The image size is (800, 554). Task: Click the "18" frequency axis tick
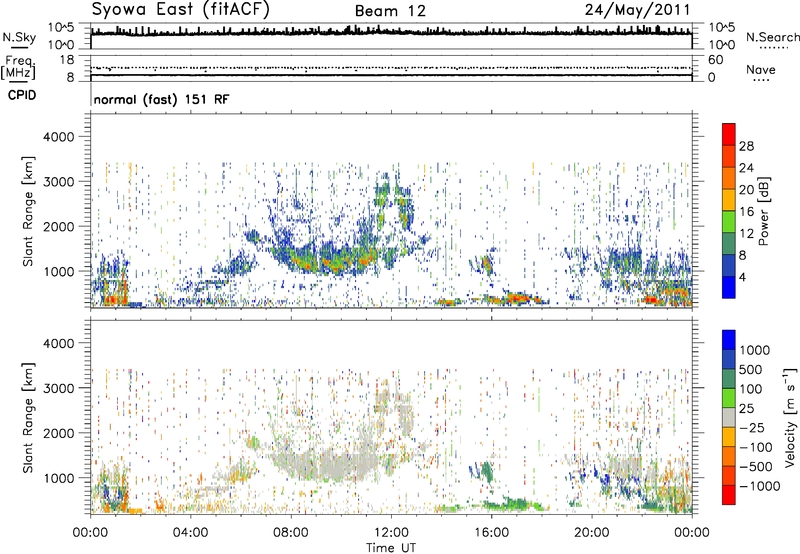pos(67,60)
